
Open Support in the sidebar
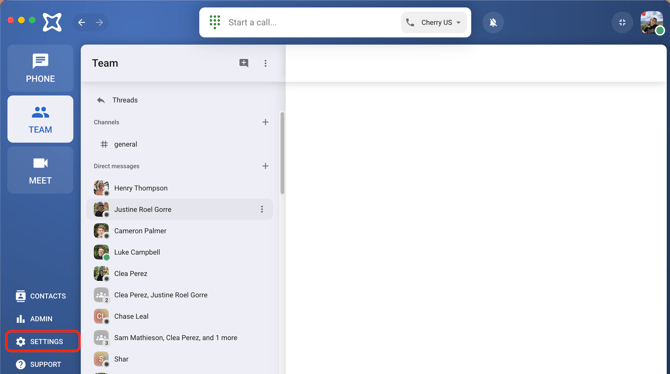tap(38, 364)
